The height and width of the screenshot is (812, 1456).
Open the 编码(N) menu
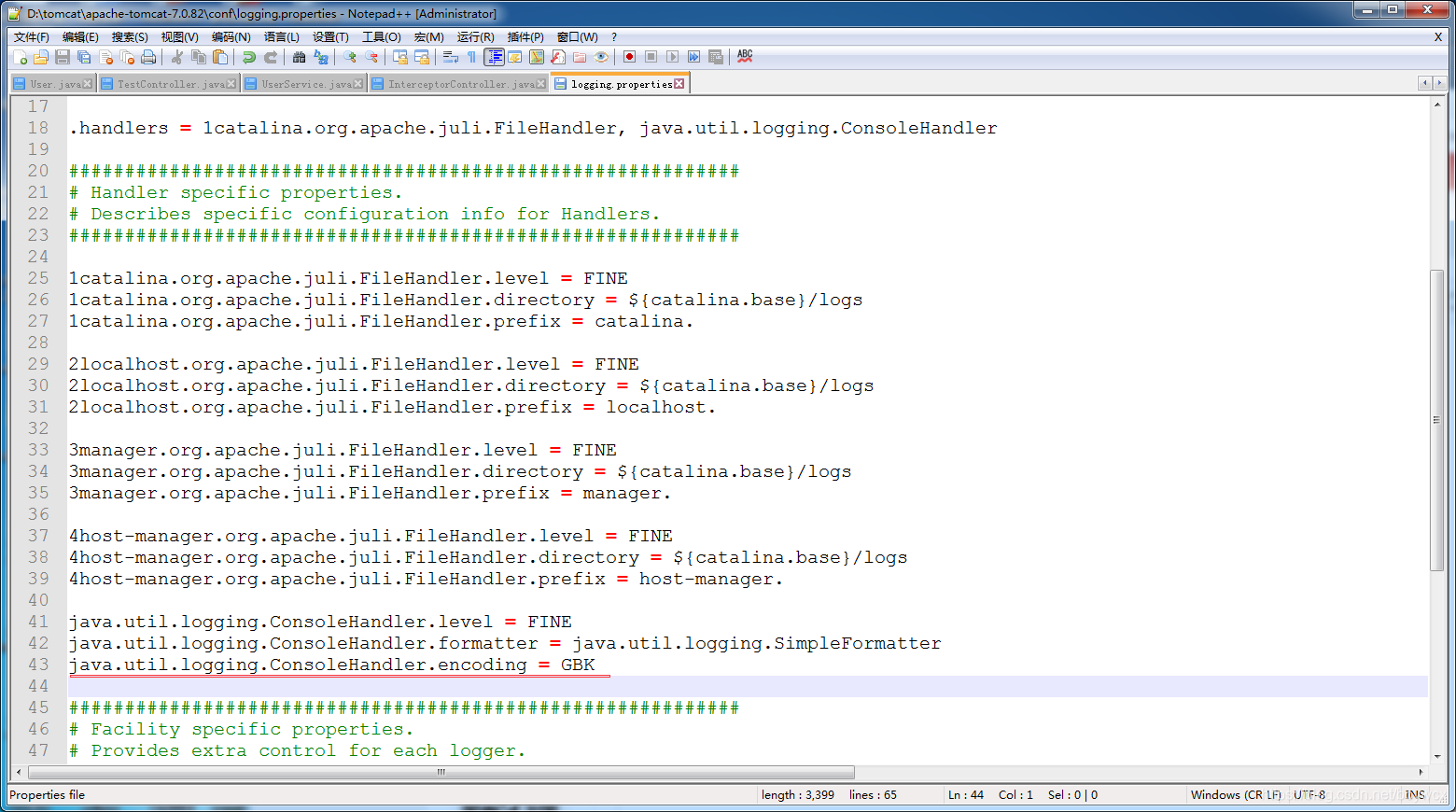pyautogui.click(x=231, y=37)
